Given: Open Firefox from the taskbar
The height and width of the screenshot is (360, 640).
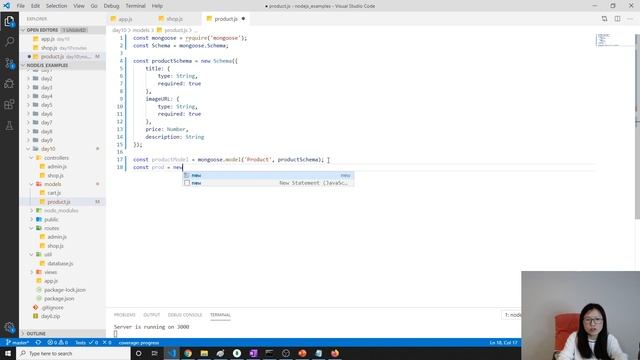Looking at the screenshot, I should click(335, 353).
